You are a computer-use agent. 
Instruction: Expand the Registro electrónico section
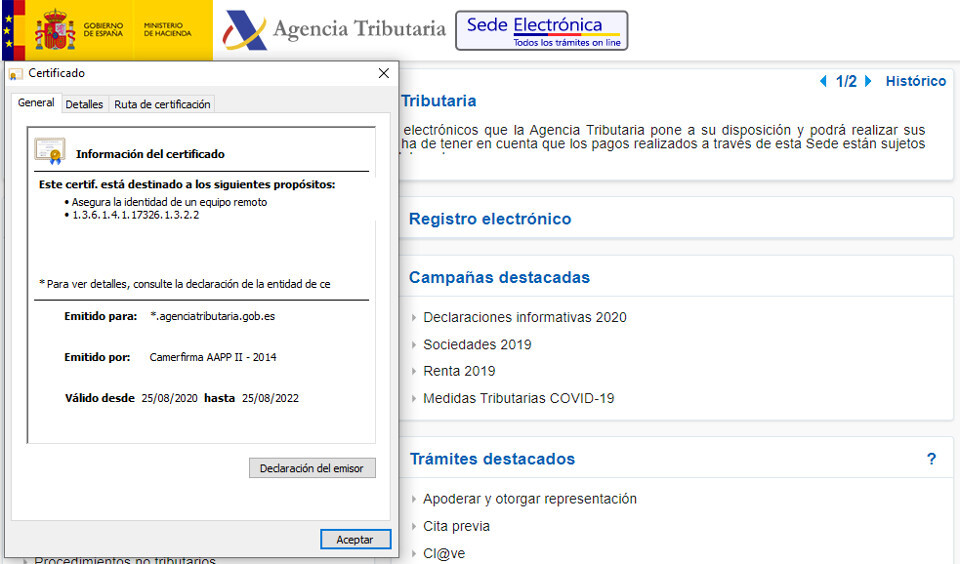pos(490,219)
